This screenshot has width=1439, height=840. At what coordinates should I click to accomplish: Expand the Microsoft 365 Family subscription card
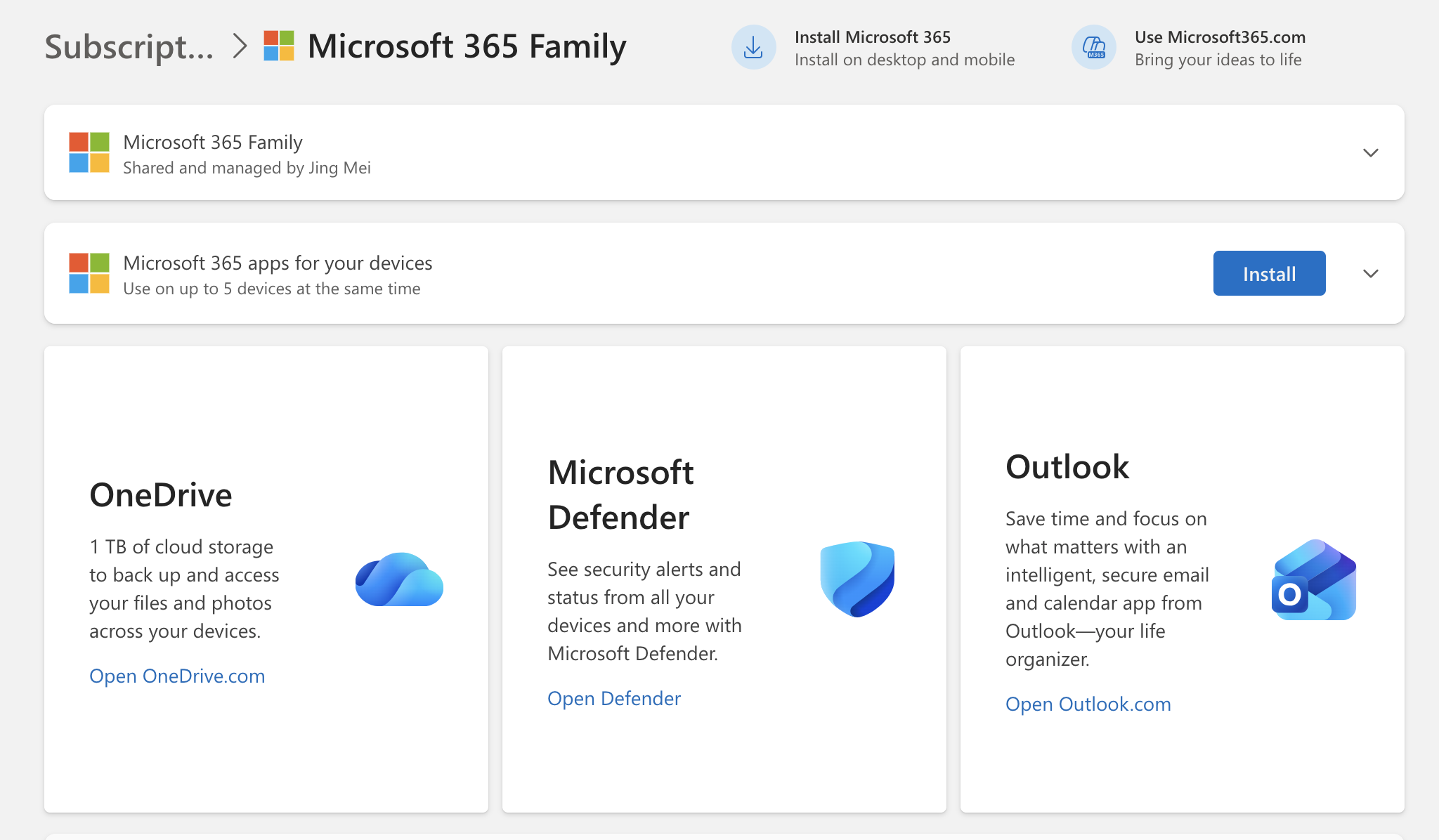(x=1370, y=152)
